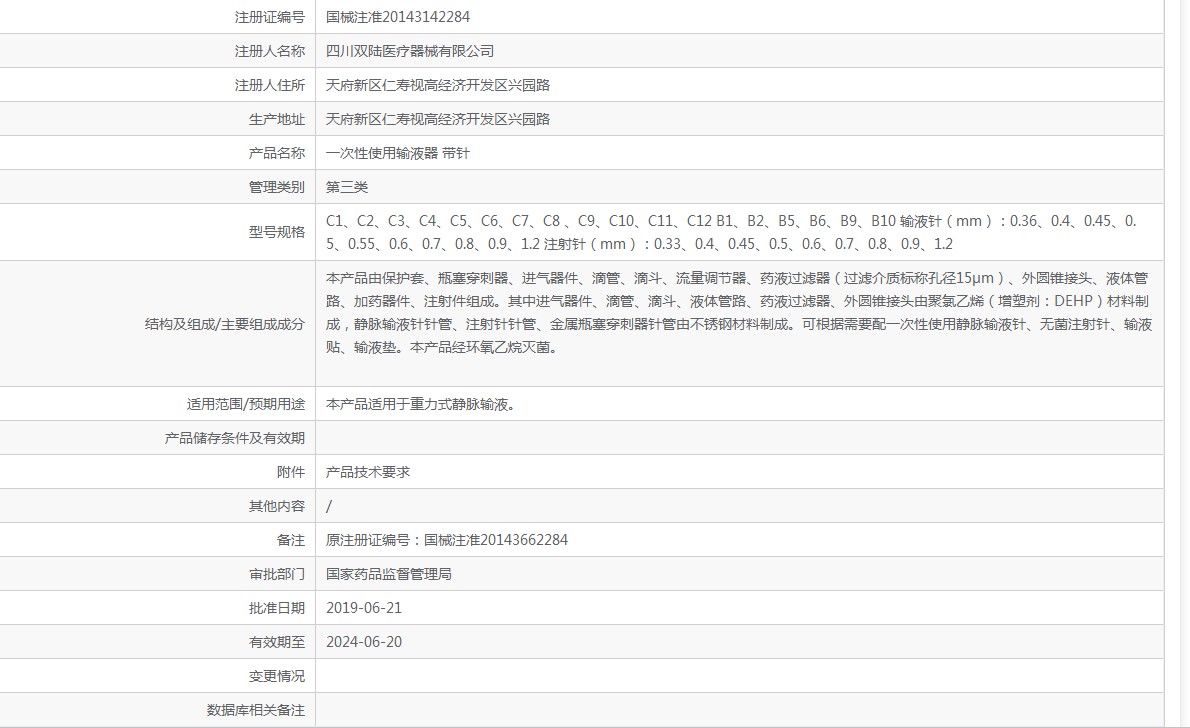The image size is (1190, 728).
Task: Click the 生产地址 label
Action: [x=276, y=119]
